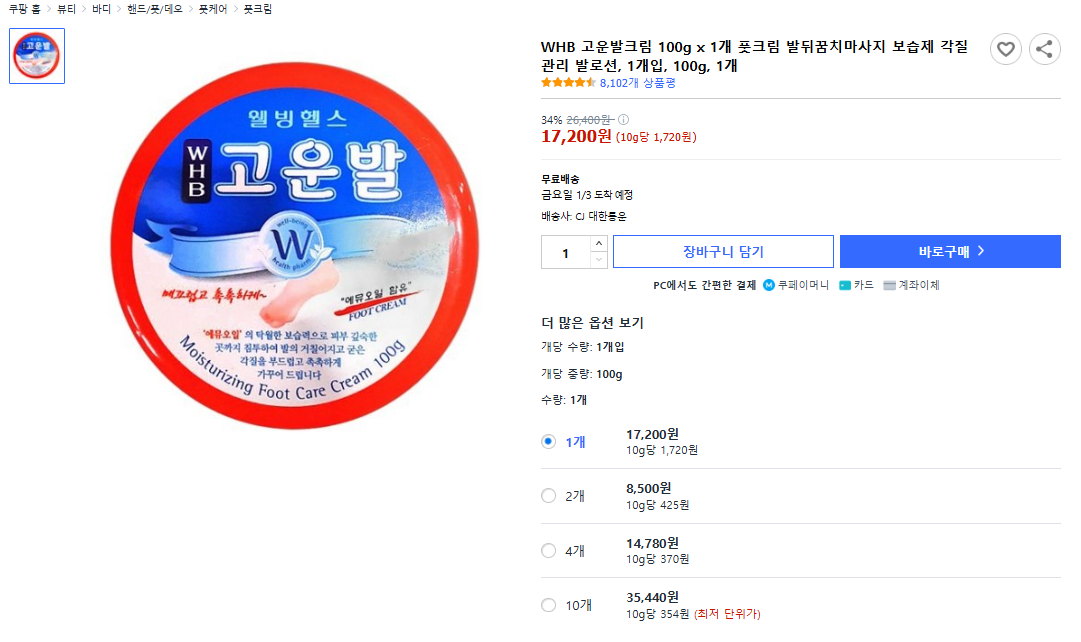Viewport: 1081px width, 642px height.
Task: Select the 2개 quantity option
Action: pos(548,495)
